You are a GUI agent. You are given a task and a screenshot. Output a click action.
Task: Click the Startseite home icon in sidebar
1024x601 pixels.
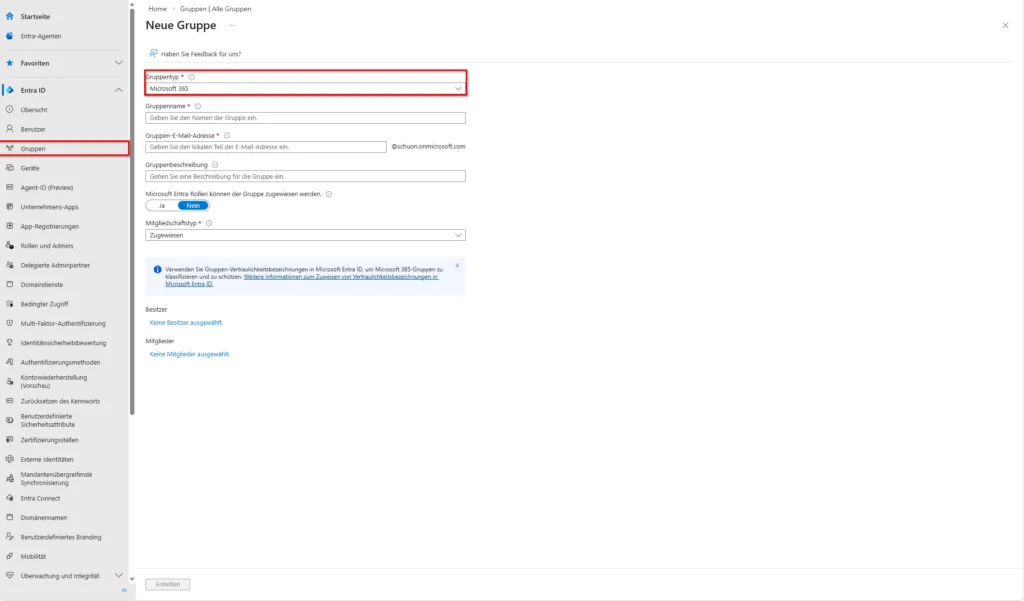click(9, 17)
